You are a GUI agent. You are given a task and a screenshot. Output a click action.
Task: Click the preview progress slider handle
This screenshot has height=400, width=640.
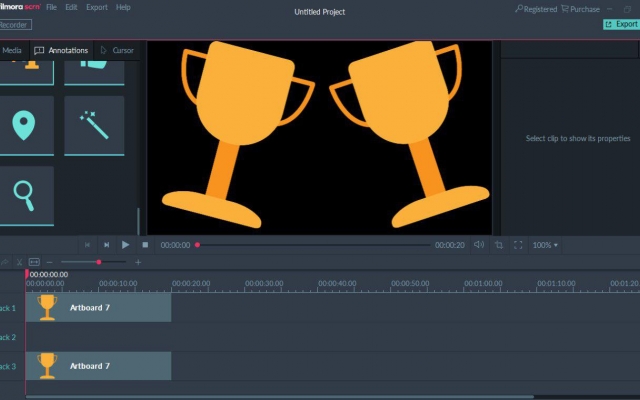[197, 245]
